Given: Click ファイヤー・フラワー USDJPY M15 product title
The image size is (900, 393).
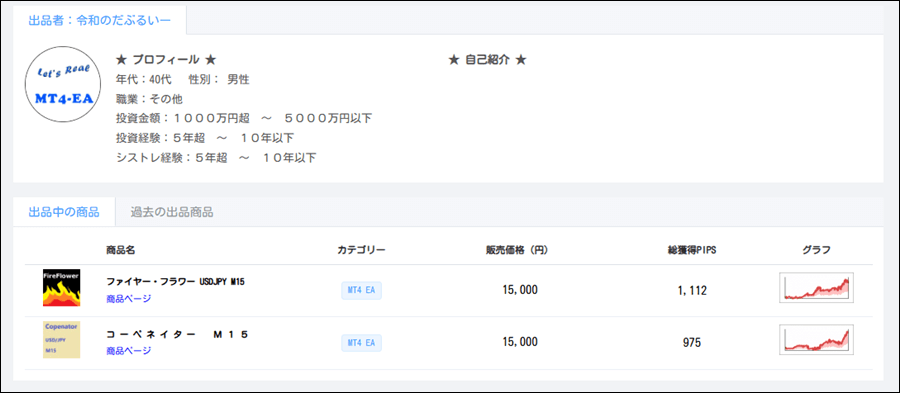Looking at the screenshot, I should tap(176, 282).
